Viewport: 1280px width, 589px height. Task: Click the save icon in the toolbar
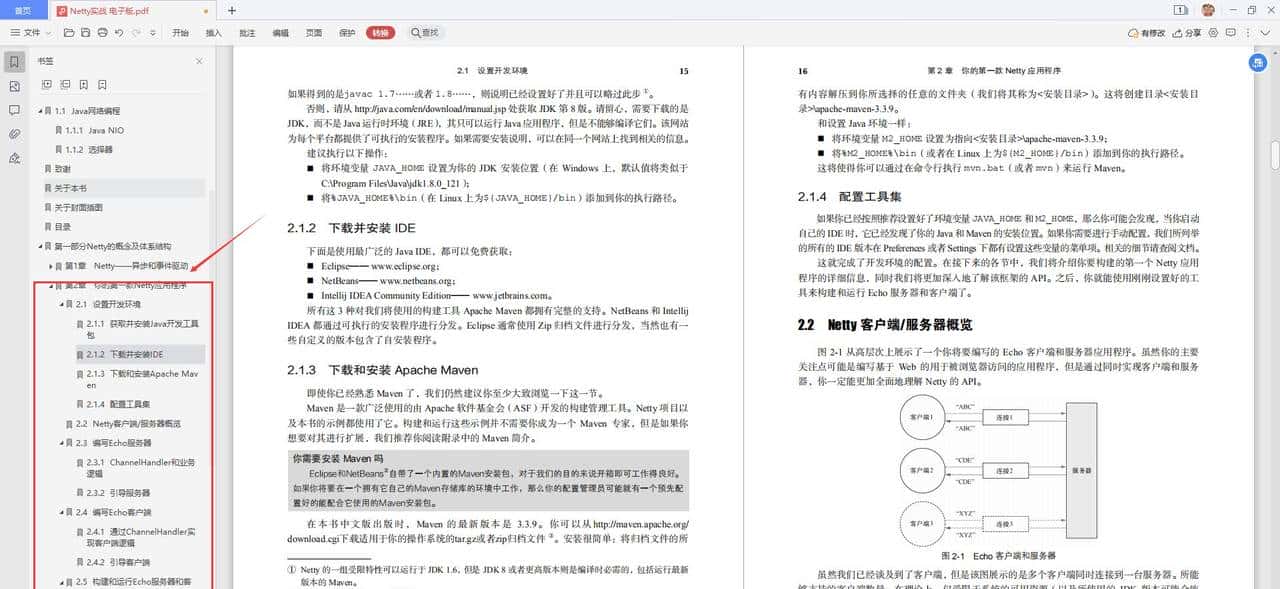(86, 33)
